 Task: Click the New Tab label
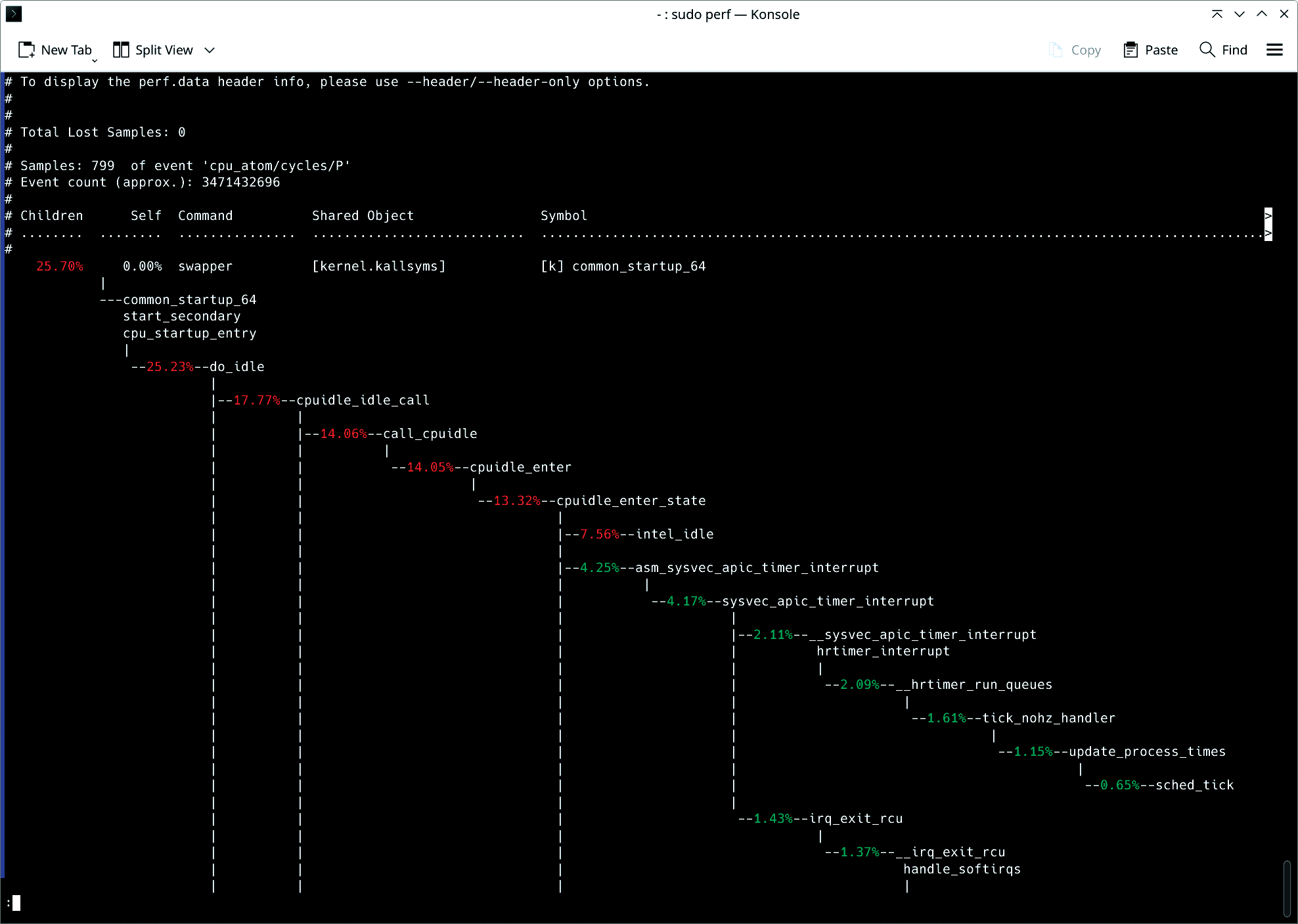click(66, 50)
